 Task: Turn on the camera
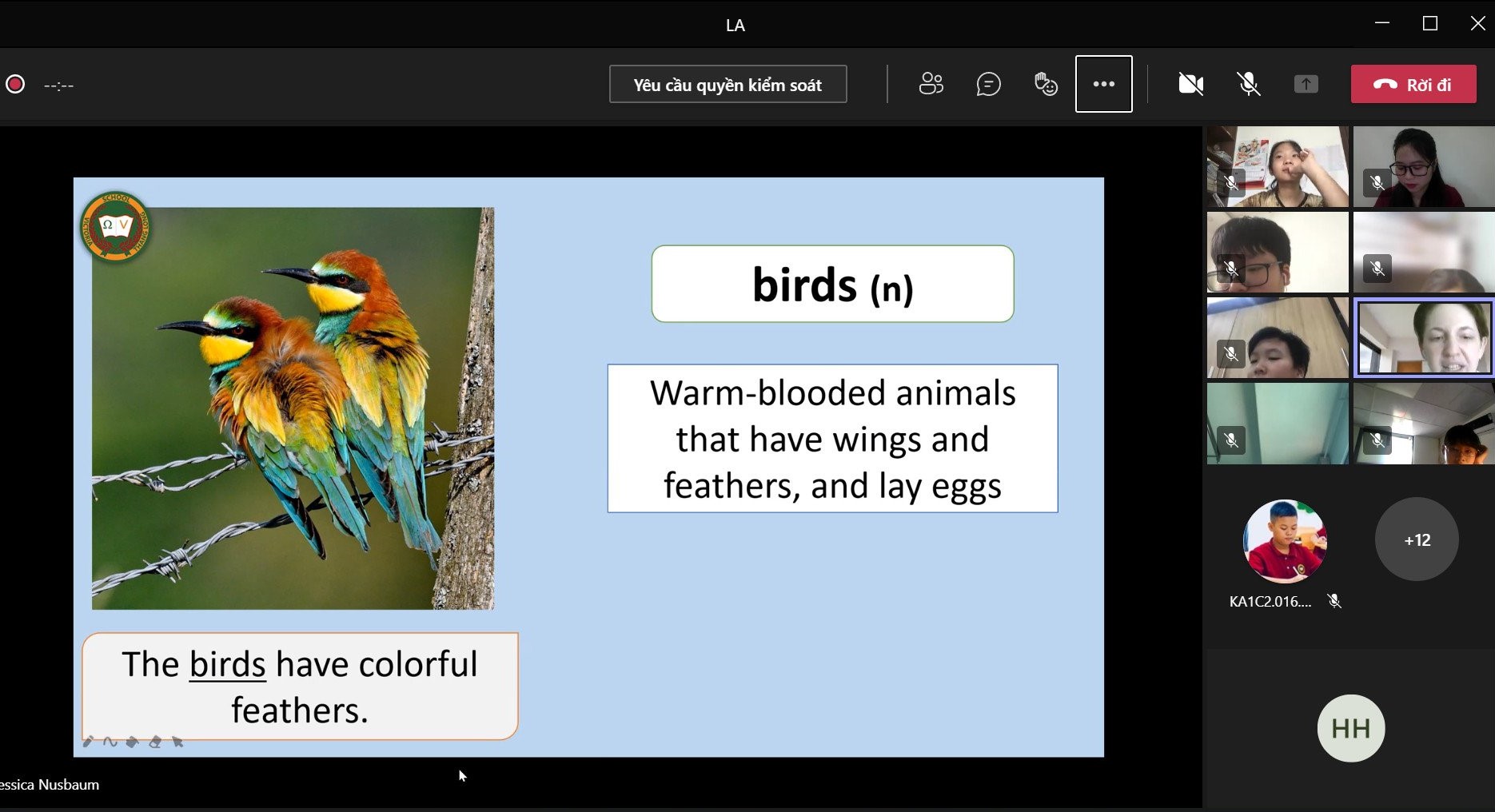[x=1190, y=84]
